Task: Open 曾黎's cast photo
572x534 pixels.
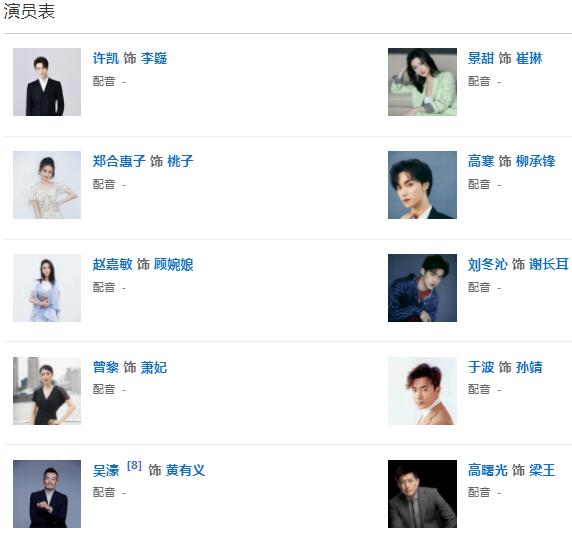Action: 47,391
